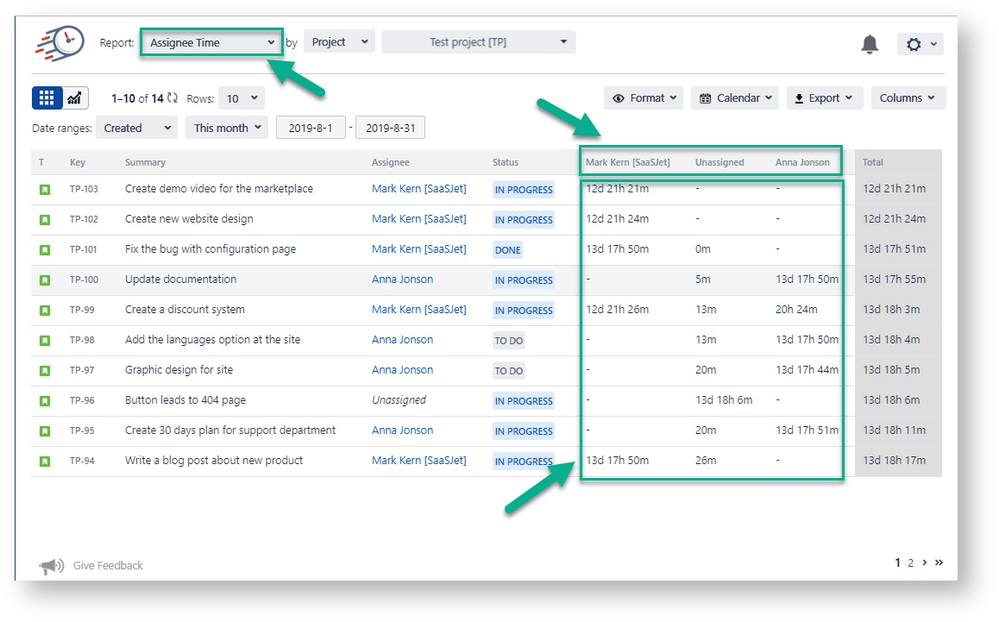Image resolution: width=999 pixels, height=622 pixels.
Task: Click summary 'Update documentation'
Action: [180, 279]
